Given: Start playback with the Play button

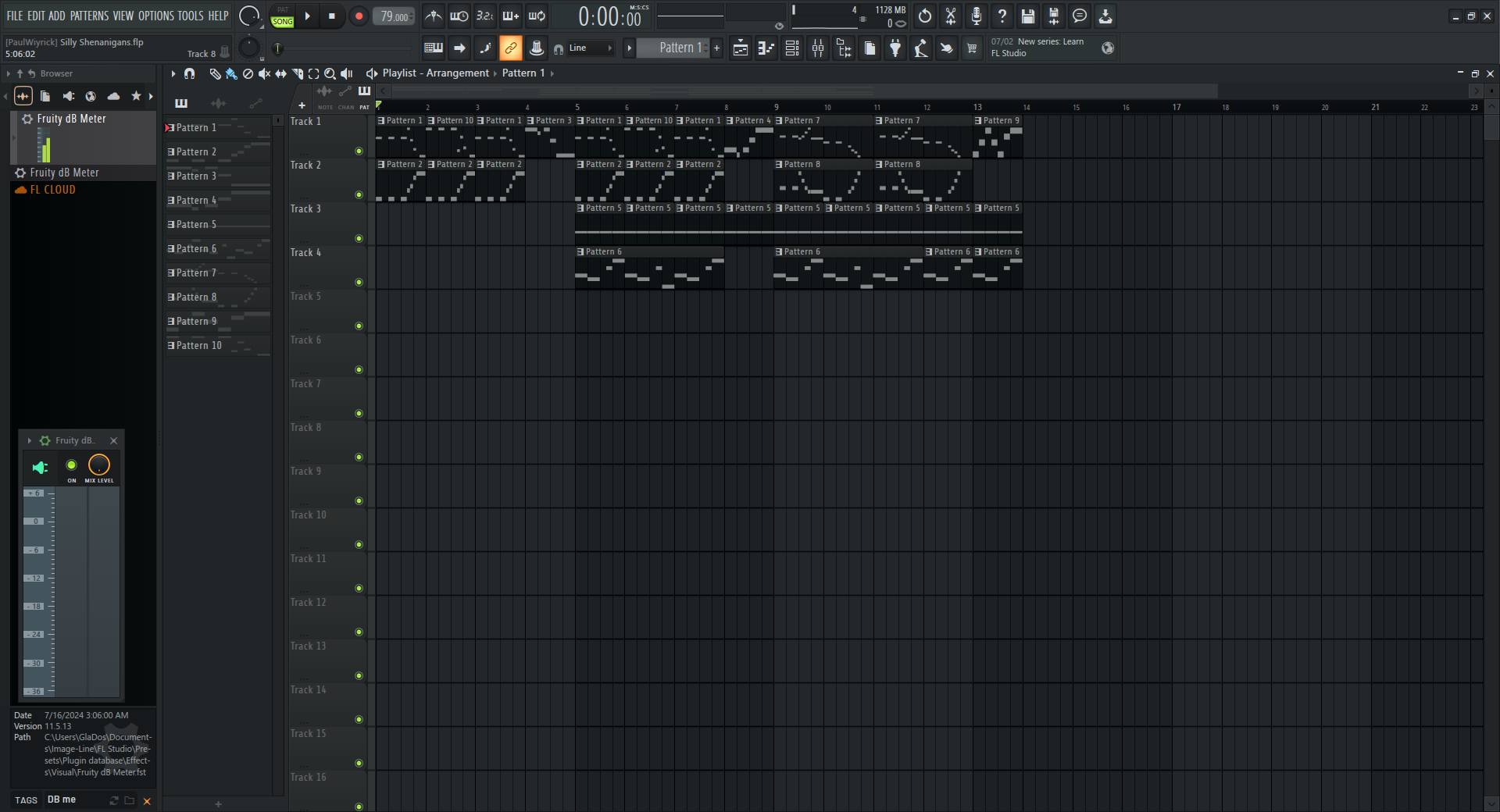Looking at the screenshot, I should tap(307, 16).
